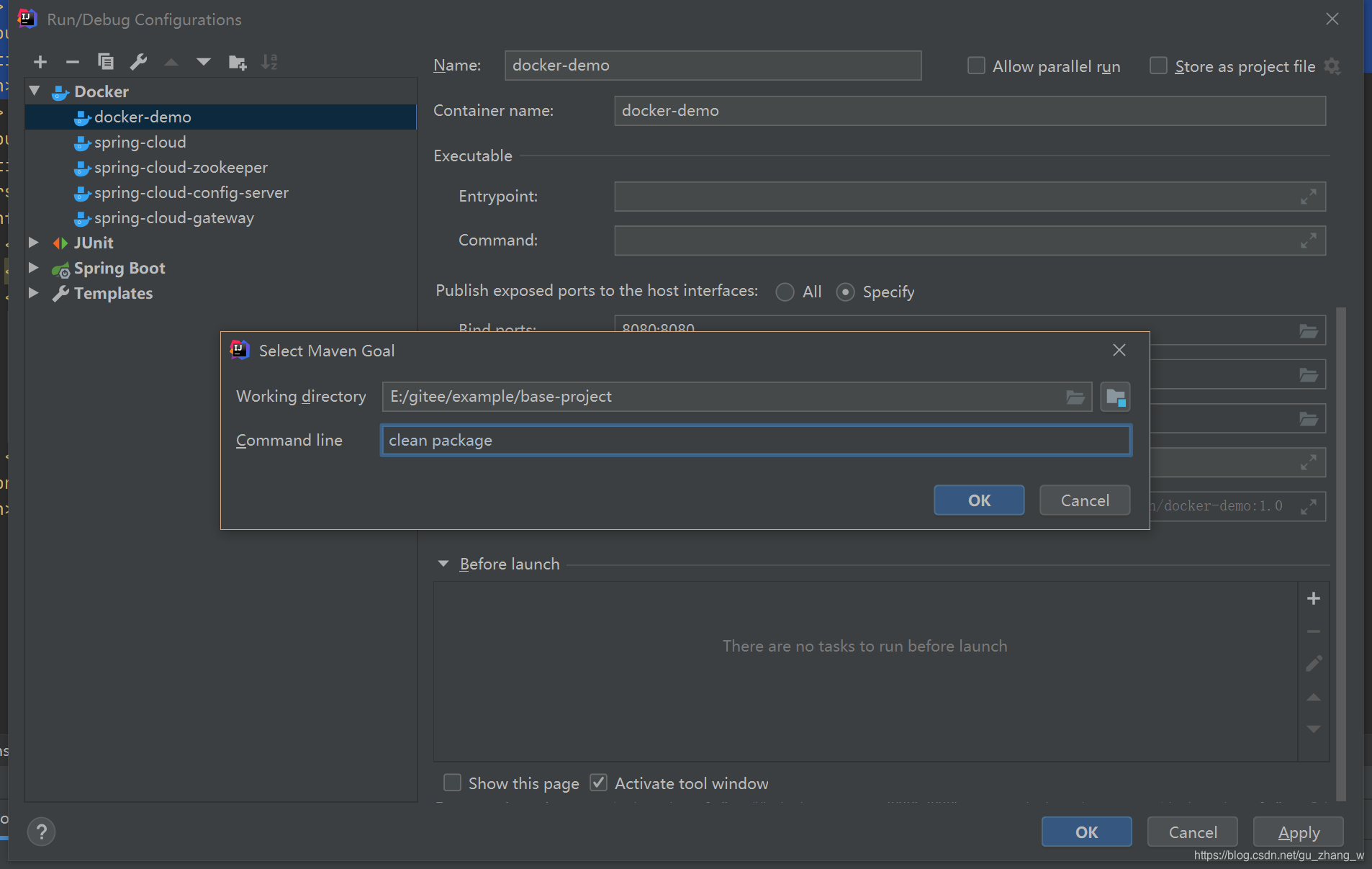Viewport: 1372px width, 869px height.
Task: Click Cancel in Run/Debug Configurations window
Action: click(x=1193, y=832)
